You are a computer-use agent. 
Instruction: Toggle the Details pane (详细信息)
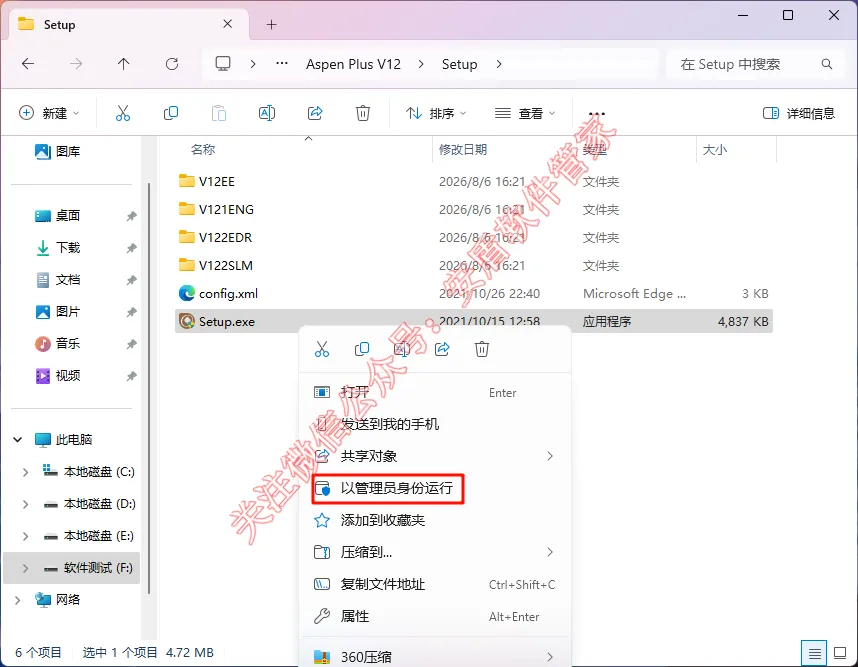pos(799,113)
